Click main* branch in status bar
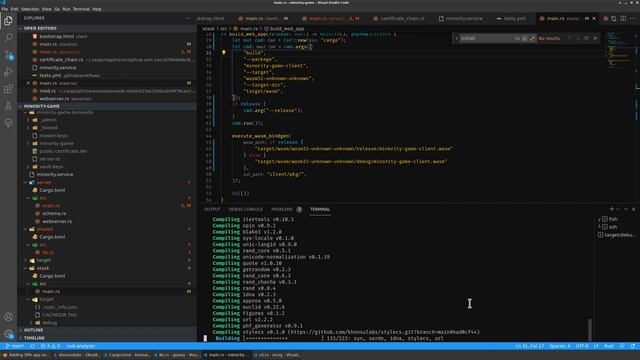 pos(15,346)
